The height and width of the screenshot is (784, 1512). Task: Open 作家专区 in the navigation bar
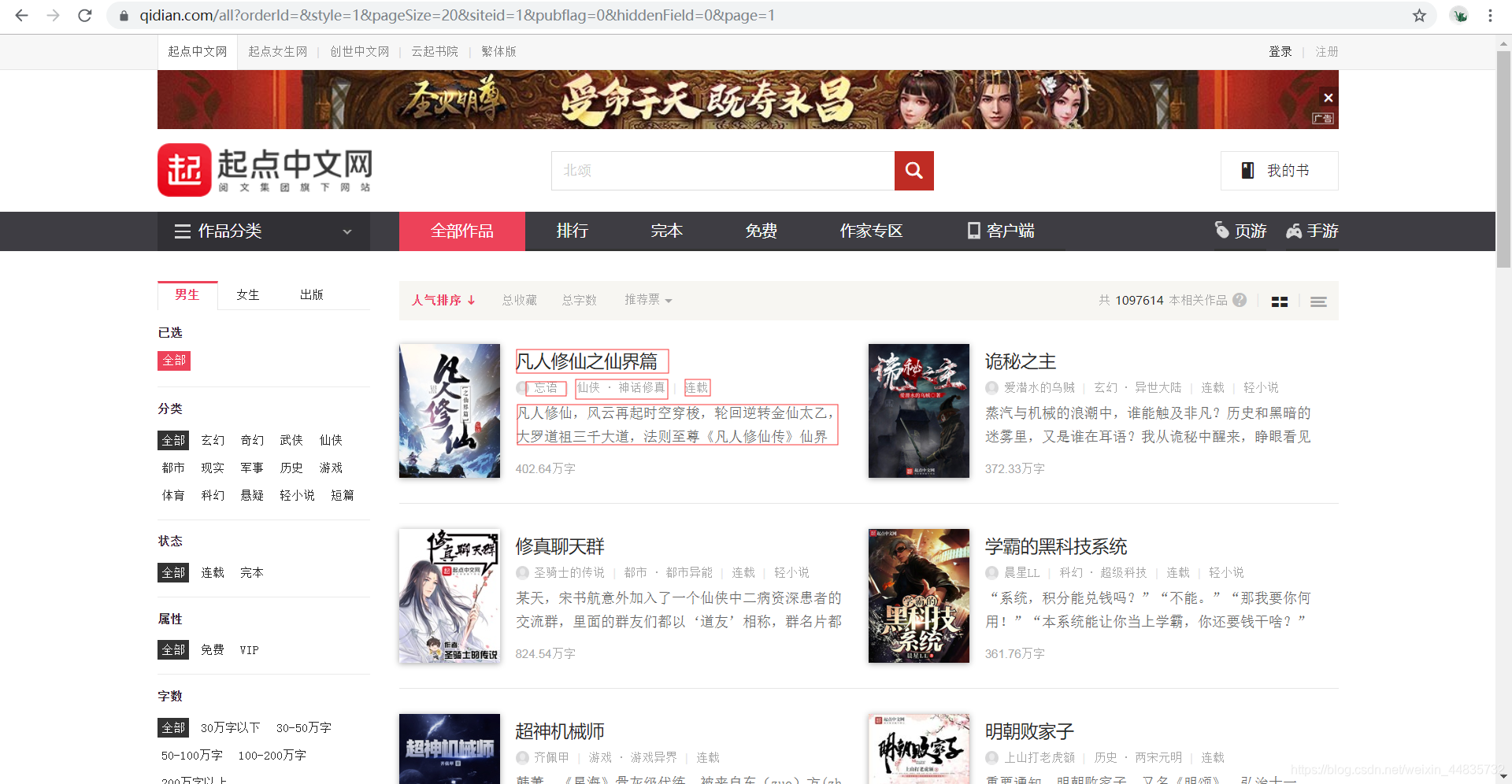(872, 231)
